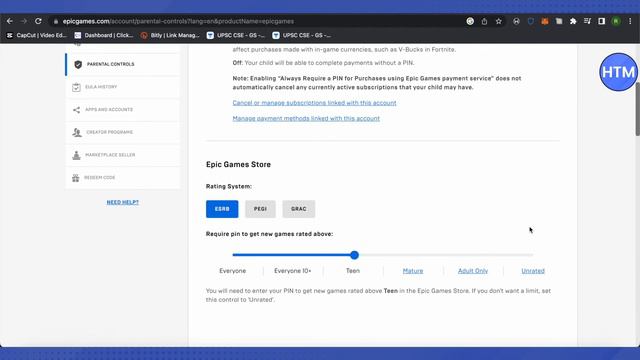Open the first UPSC CSE - GS bookmark
The height and width of the screenshot is (360, 640).
(236, 36)
